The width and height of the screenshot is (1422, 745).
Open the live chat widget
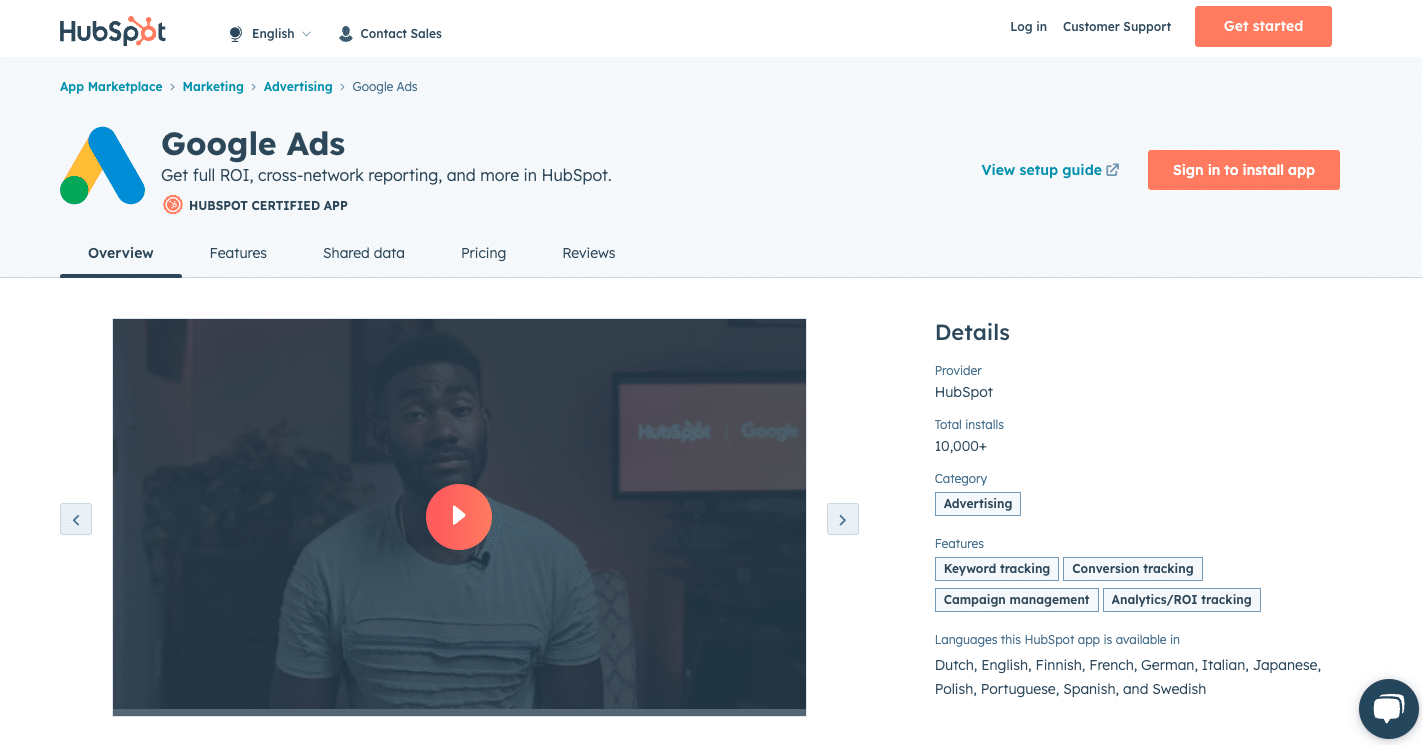[1389, 710]
